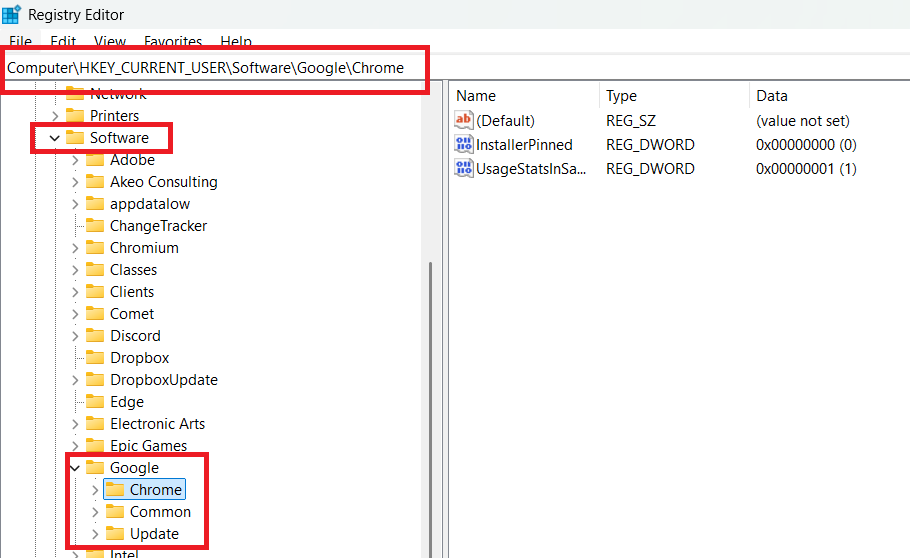Select the Common folder icon

point(115,512)
